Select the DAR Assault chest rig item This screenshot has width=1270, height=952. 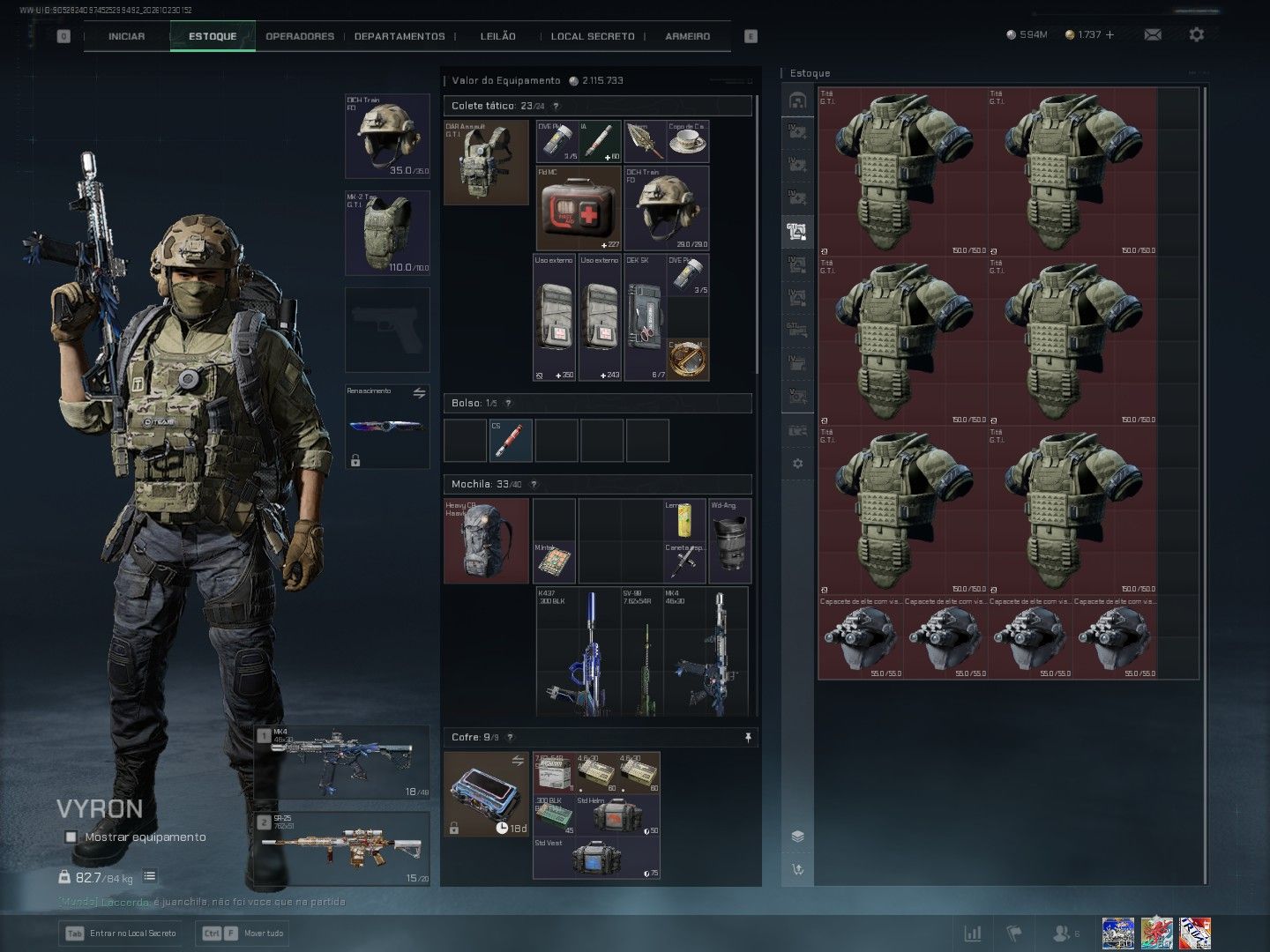(x=486, y=163)
